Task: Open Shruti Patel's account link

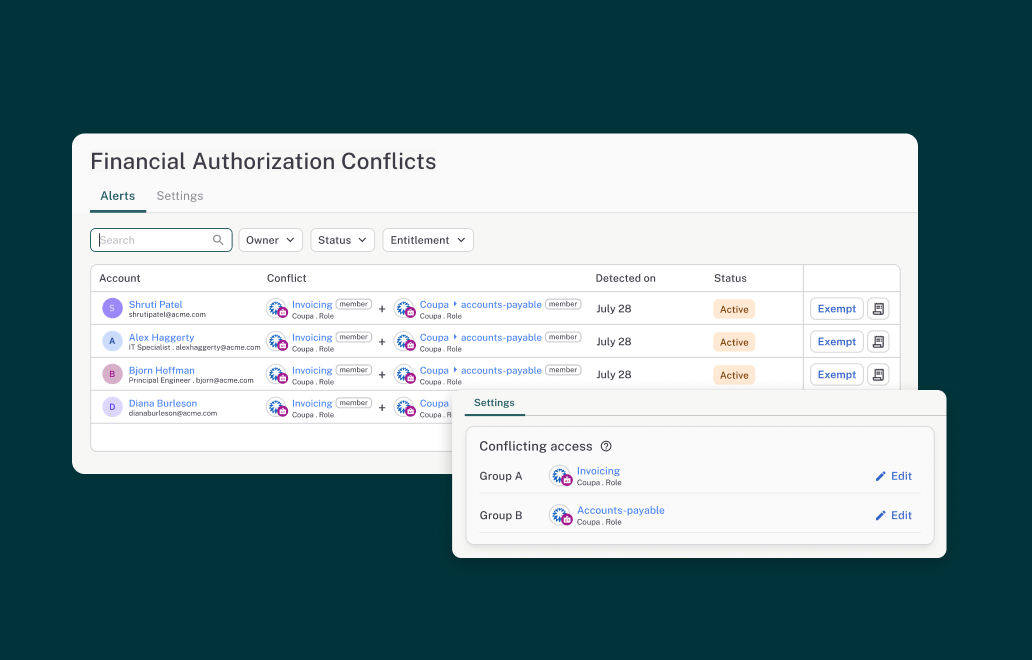Action: click(x=155, y=305)
